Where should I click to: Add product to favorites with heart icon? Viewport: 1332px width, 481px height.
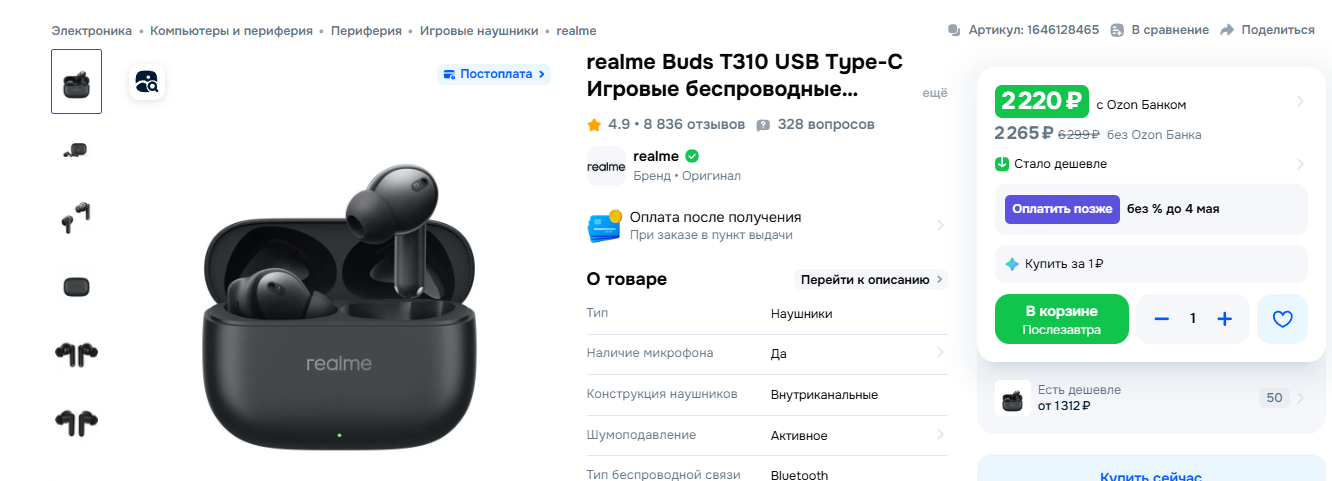tap(1282, 319)
